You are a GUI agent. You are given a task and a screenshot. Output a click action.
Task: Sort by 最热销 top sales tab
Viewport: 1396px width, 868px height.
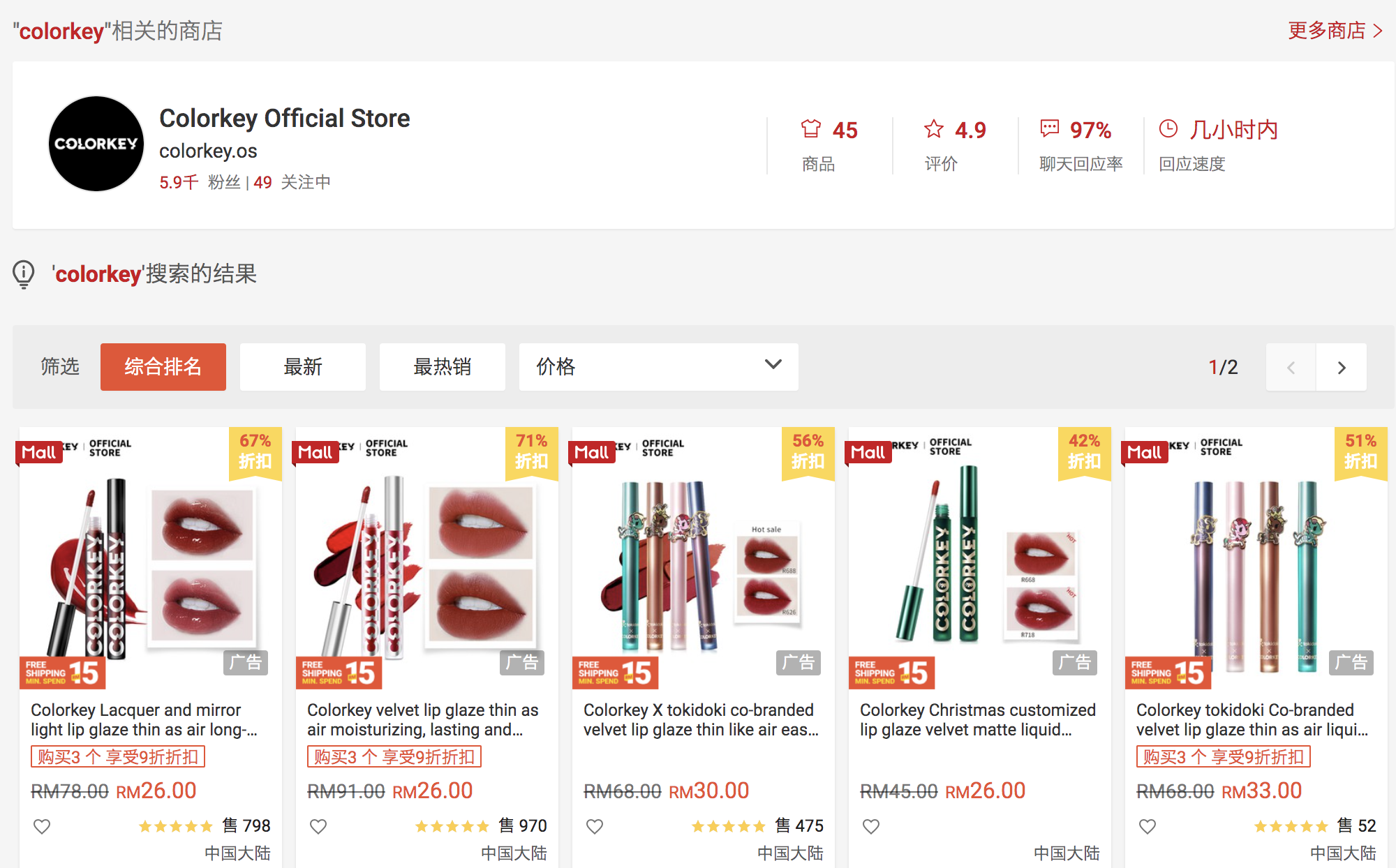[442, 366]
